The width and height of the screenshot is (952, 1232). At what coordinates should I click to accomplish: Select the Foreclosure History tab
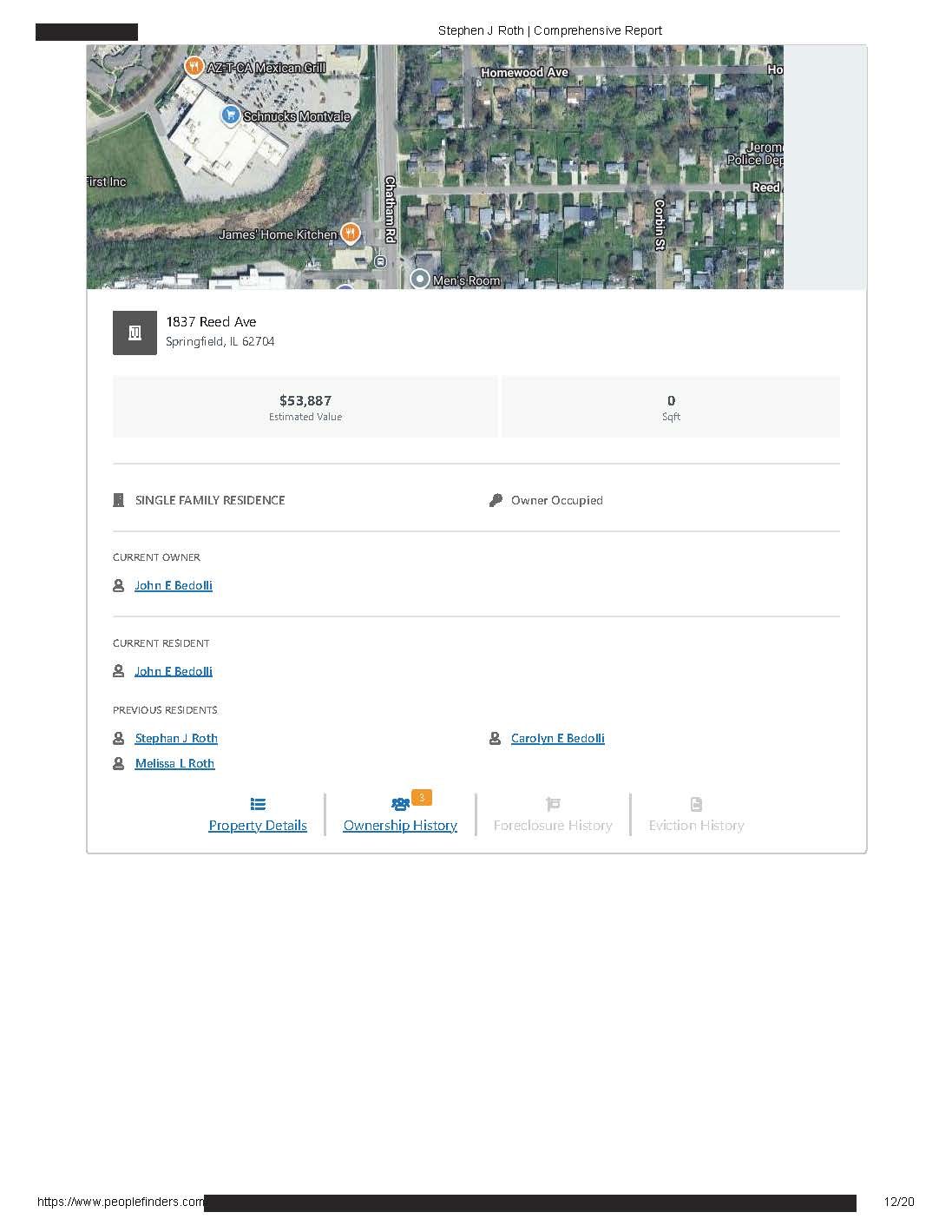click(553, 825)
